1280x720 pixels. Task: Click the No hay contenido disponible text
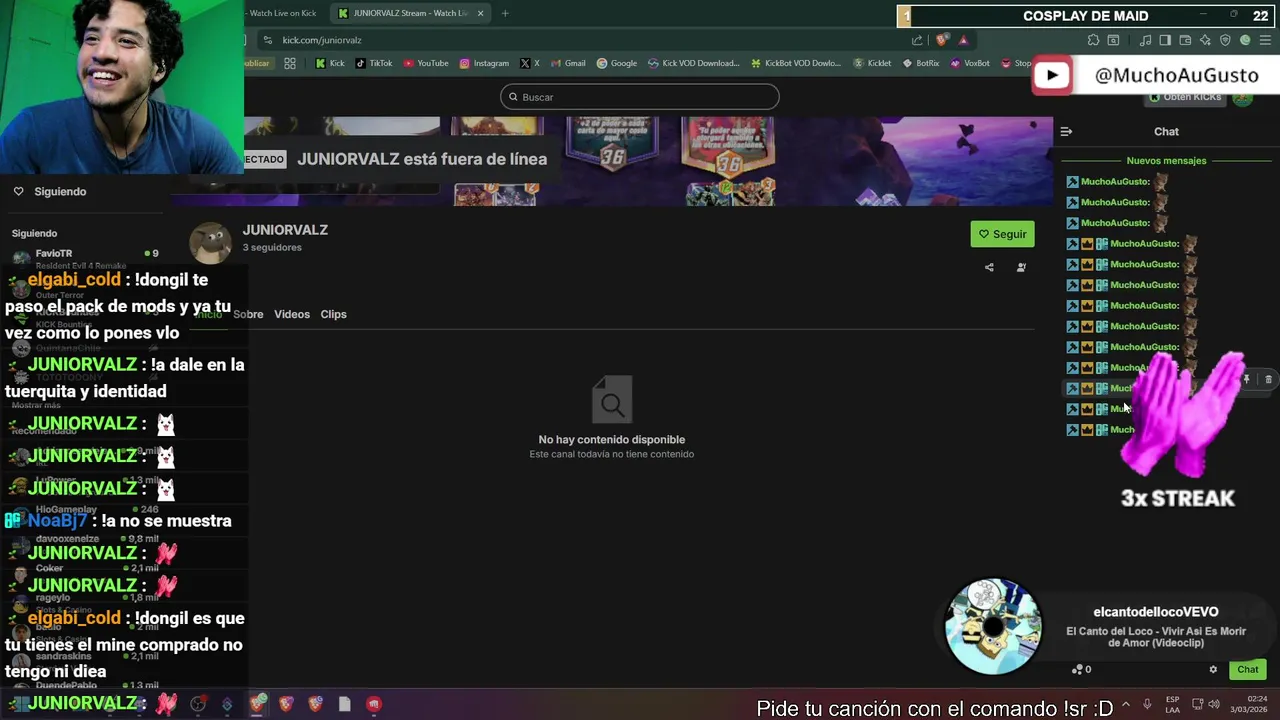pos(612,439)
